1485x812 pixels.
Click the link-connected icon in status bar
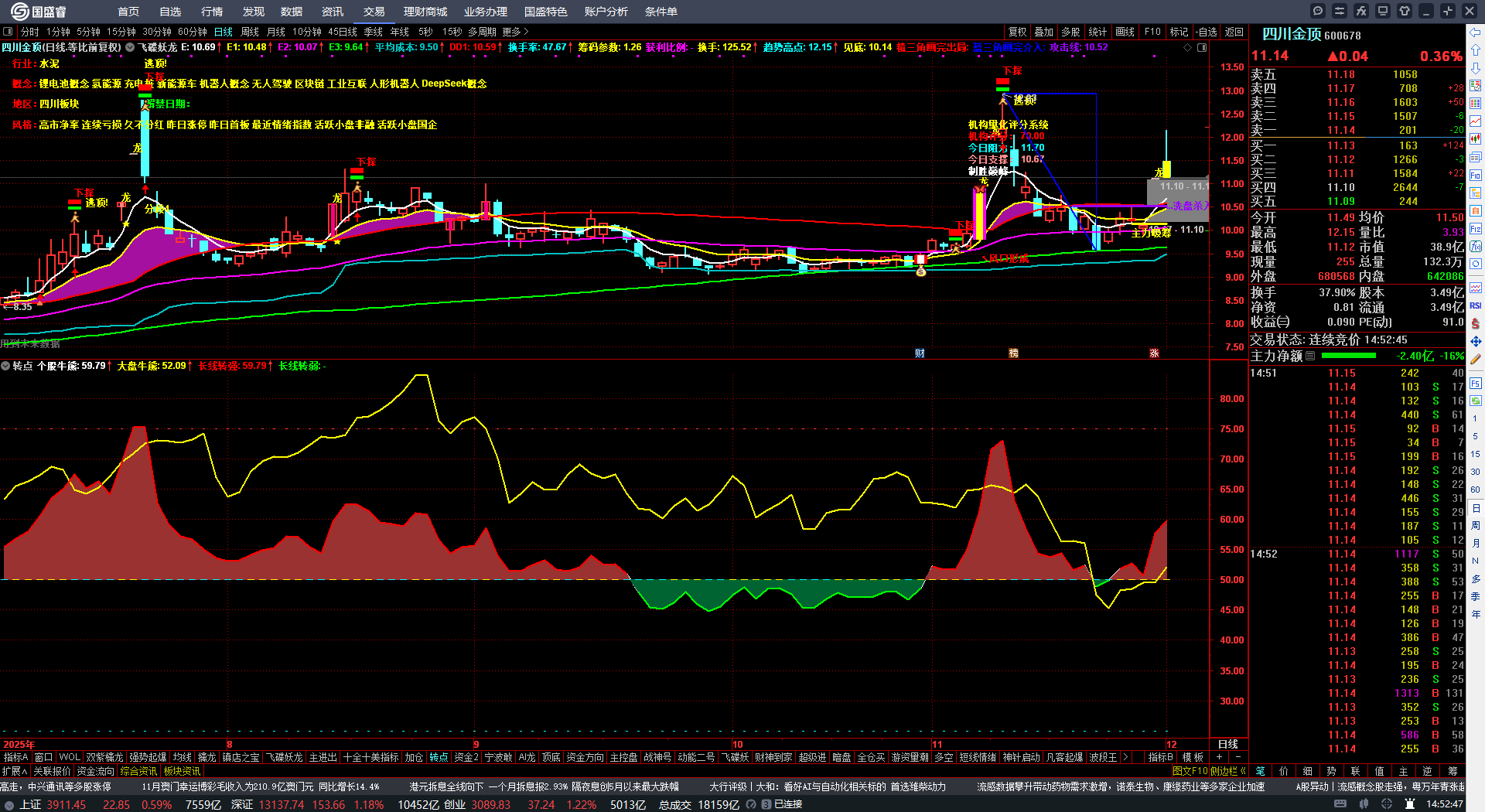(x=766, y=804)
